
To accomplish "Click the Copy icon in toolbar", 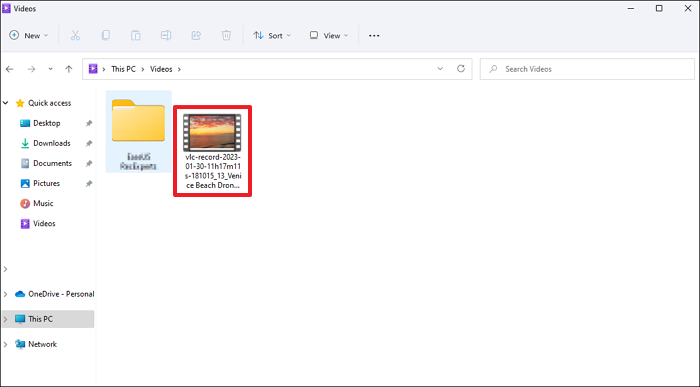I will [x=106, y=35].
